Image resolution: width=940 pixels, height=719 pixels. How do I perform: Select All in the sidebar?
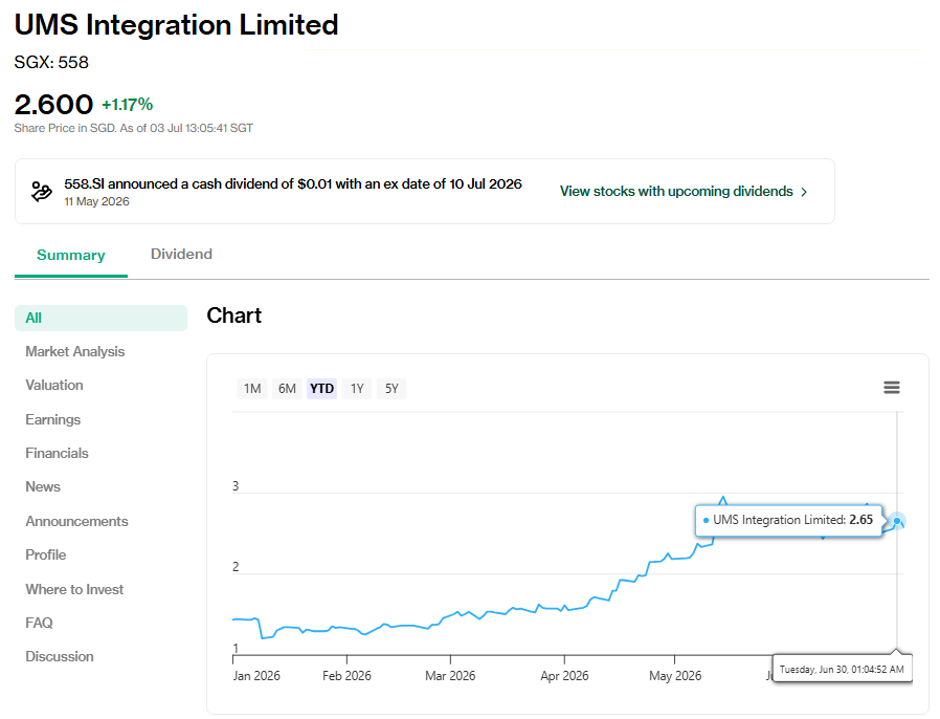click(101, 318)
